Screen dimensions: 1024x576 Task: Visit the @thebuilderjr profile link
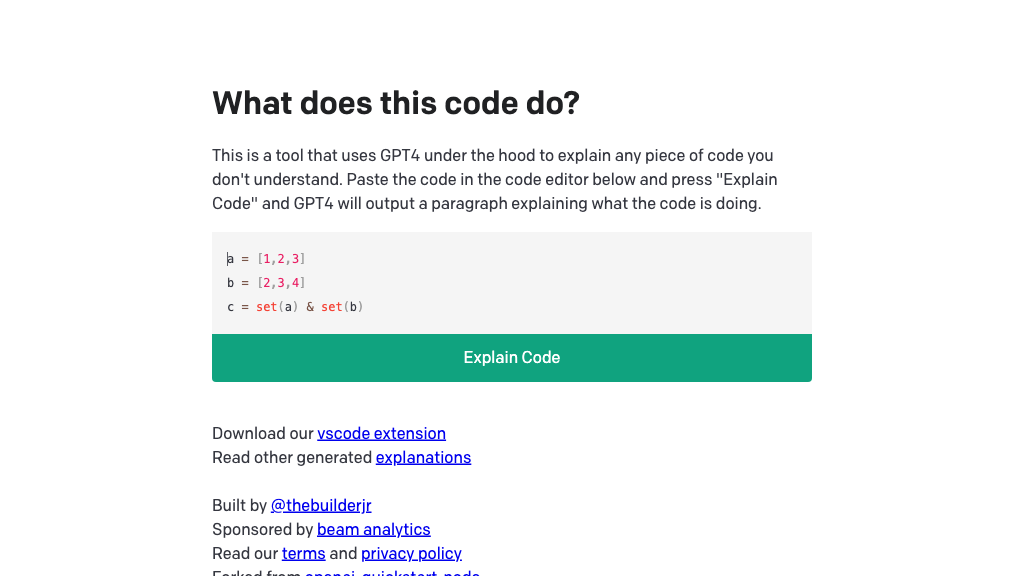click(321, 505)
